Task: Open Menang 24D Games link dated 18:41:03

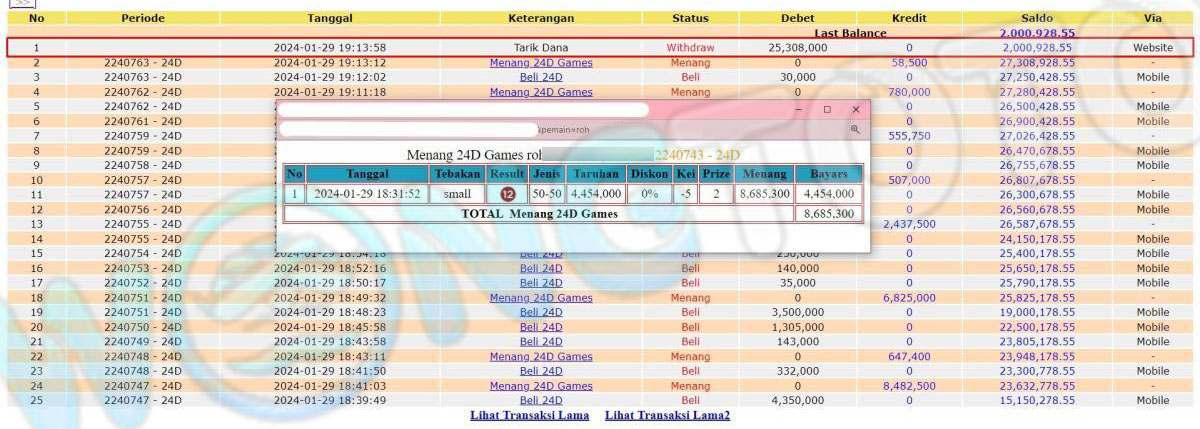Action: [x=540, y=386]
